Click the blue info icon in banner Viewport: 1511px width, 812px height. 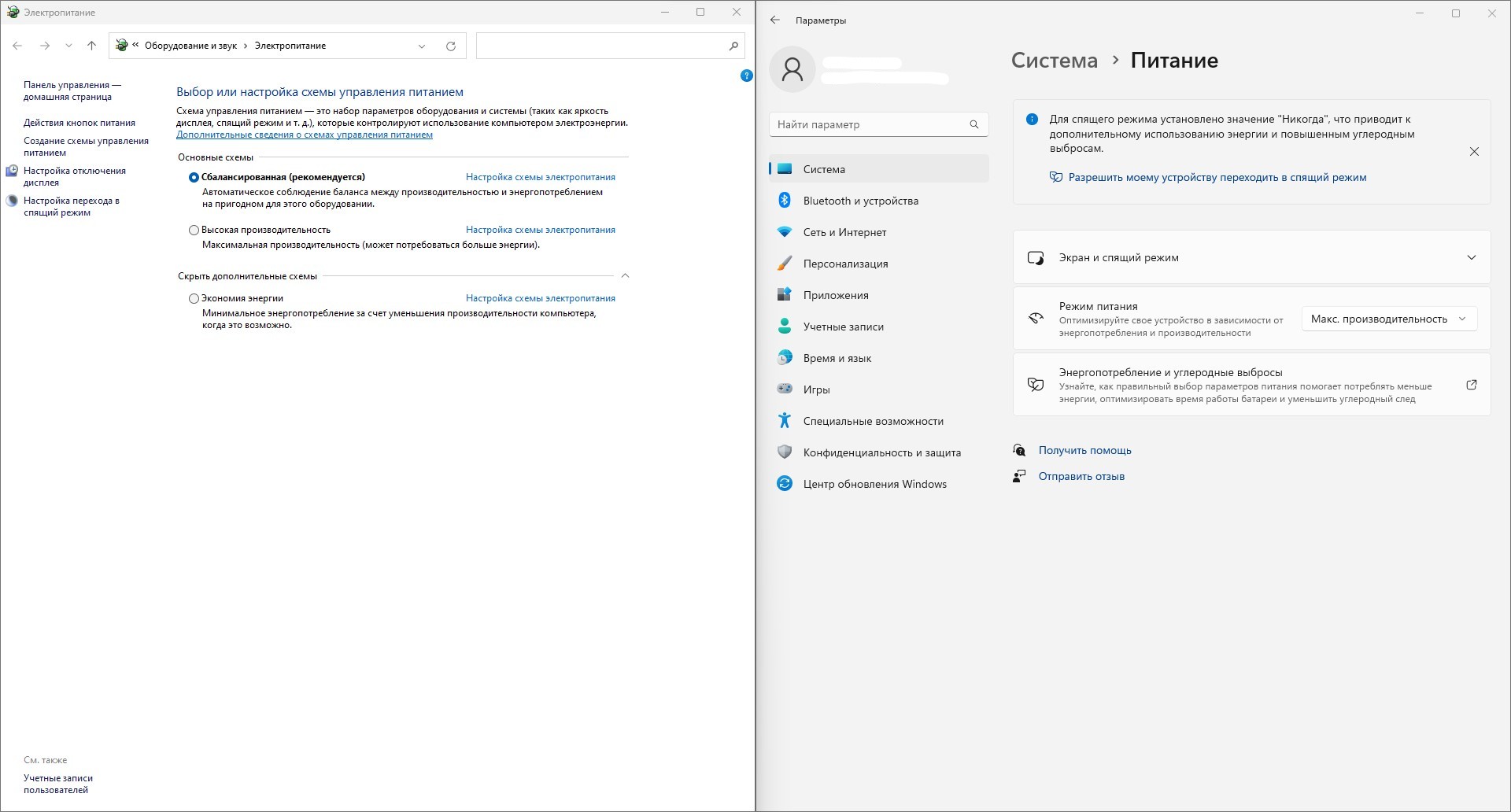click(1032, 120)
